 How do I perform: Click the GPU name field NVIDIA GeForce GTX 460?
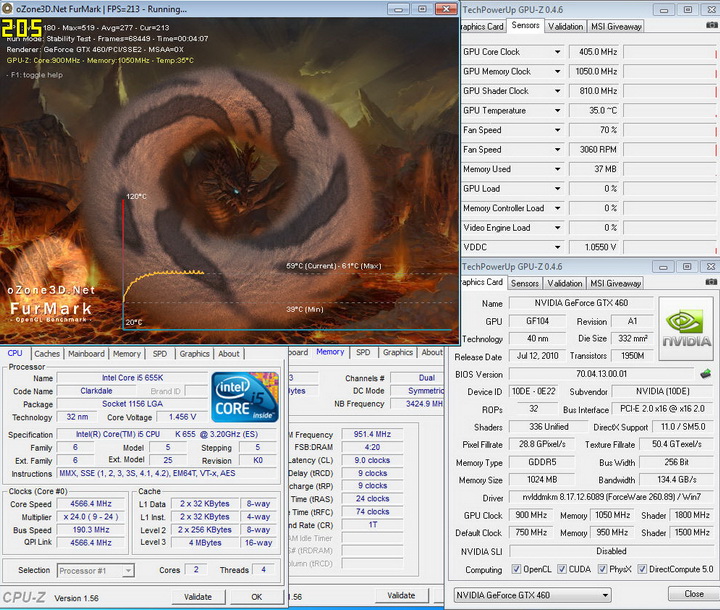coord(581,303)
